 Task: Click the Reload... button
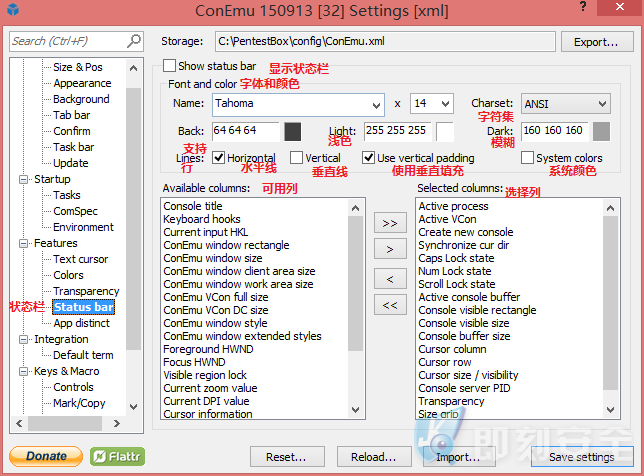pyautogui.click(x=374, y=457)
